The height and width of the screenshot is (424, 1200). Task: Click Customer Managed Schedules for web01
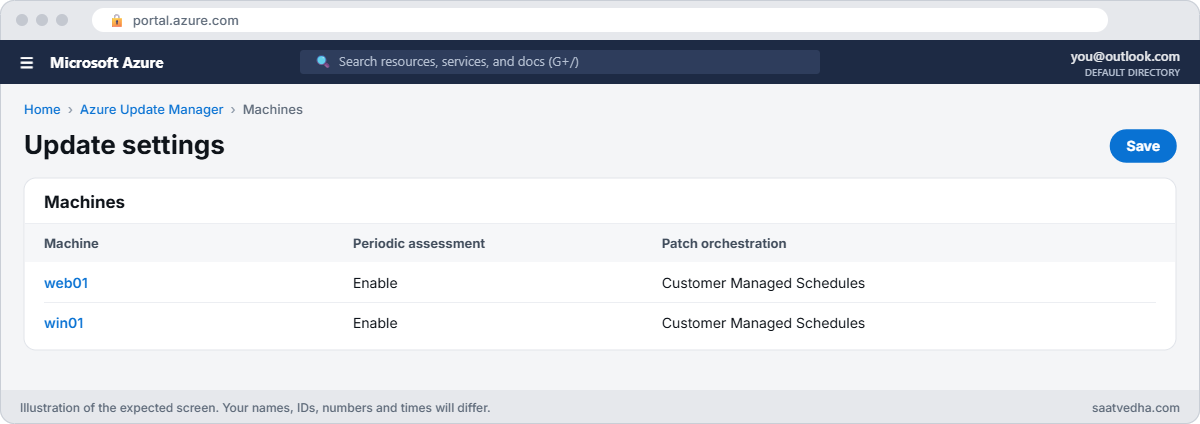pos(763,283)
